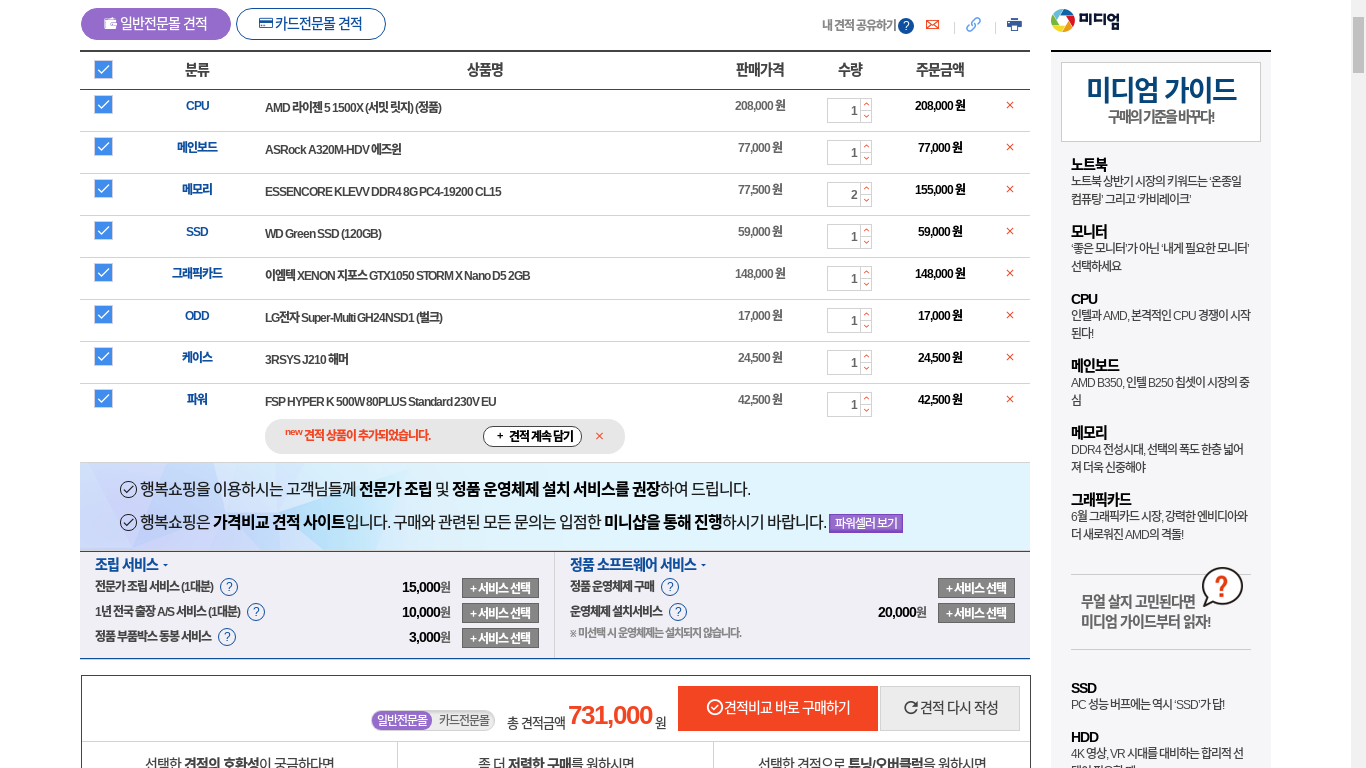Uncheck the 파워 row checkbox
1366x768 pixels.
point(103,399)
